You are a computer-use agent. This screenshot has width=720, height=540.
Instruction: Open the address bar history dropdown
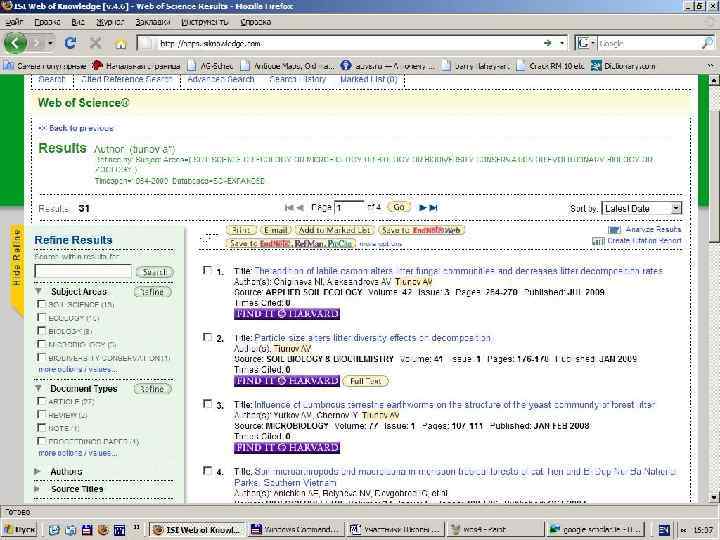click(x=562, y=43)
